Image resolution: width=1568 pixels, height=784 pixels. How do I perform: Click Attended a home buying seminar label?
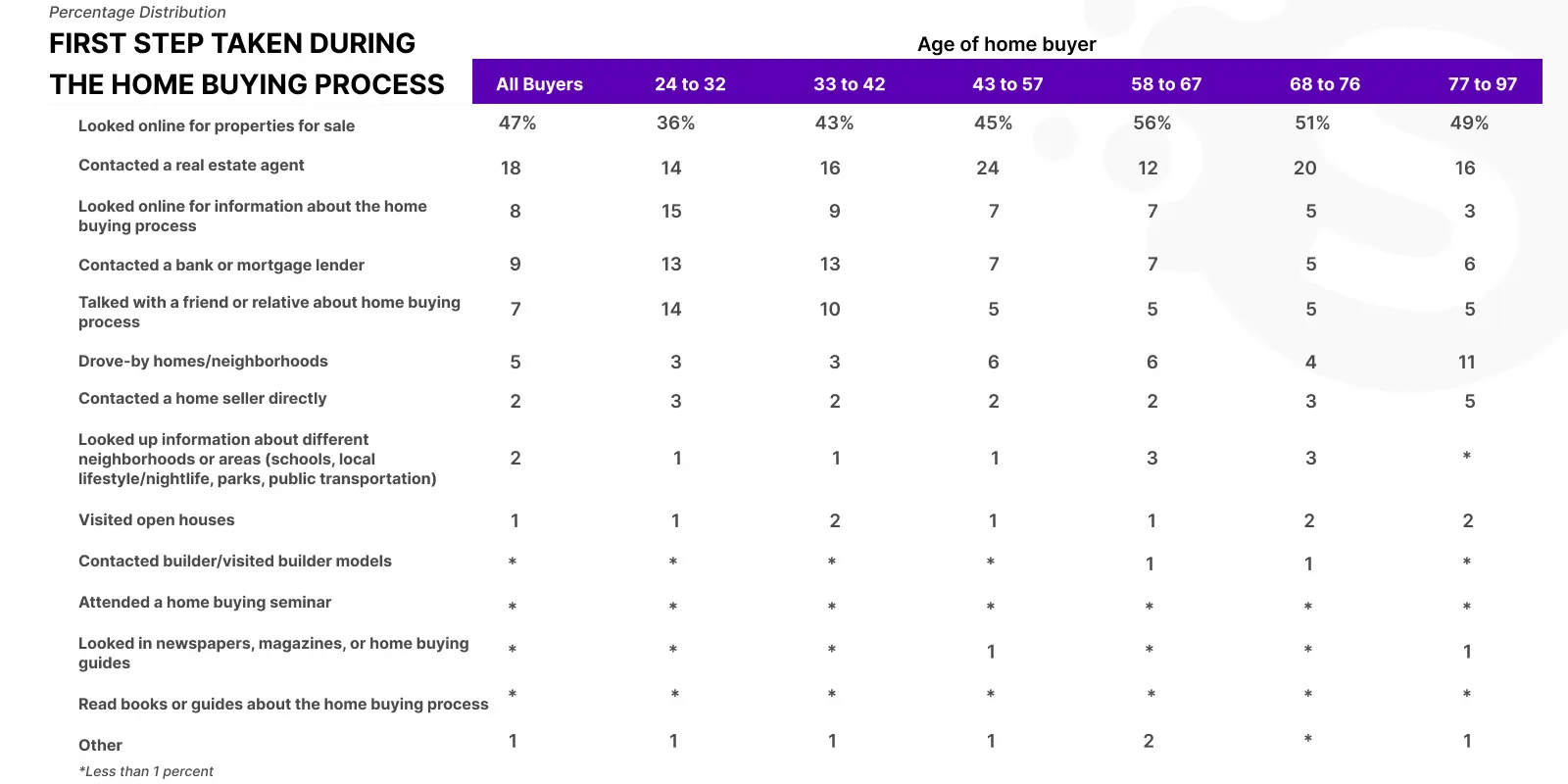pyautogui.click(x=205, y=602)
